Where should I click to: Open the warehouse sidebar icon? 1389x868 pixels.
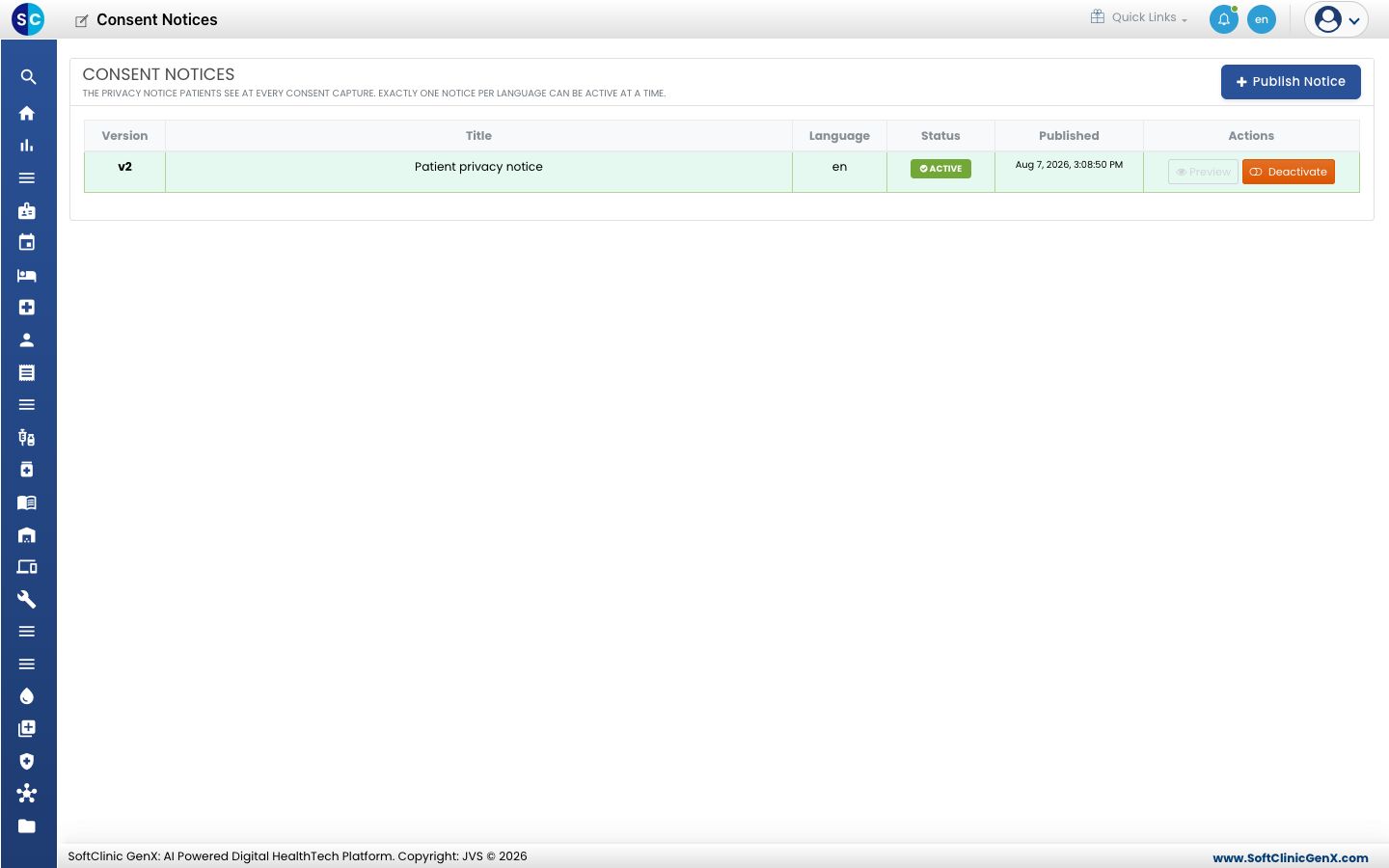(x=27, y=535)
